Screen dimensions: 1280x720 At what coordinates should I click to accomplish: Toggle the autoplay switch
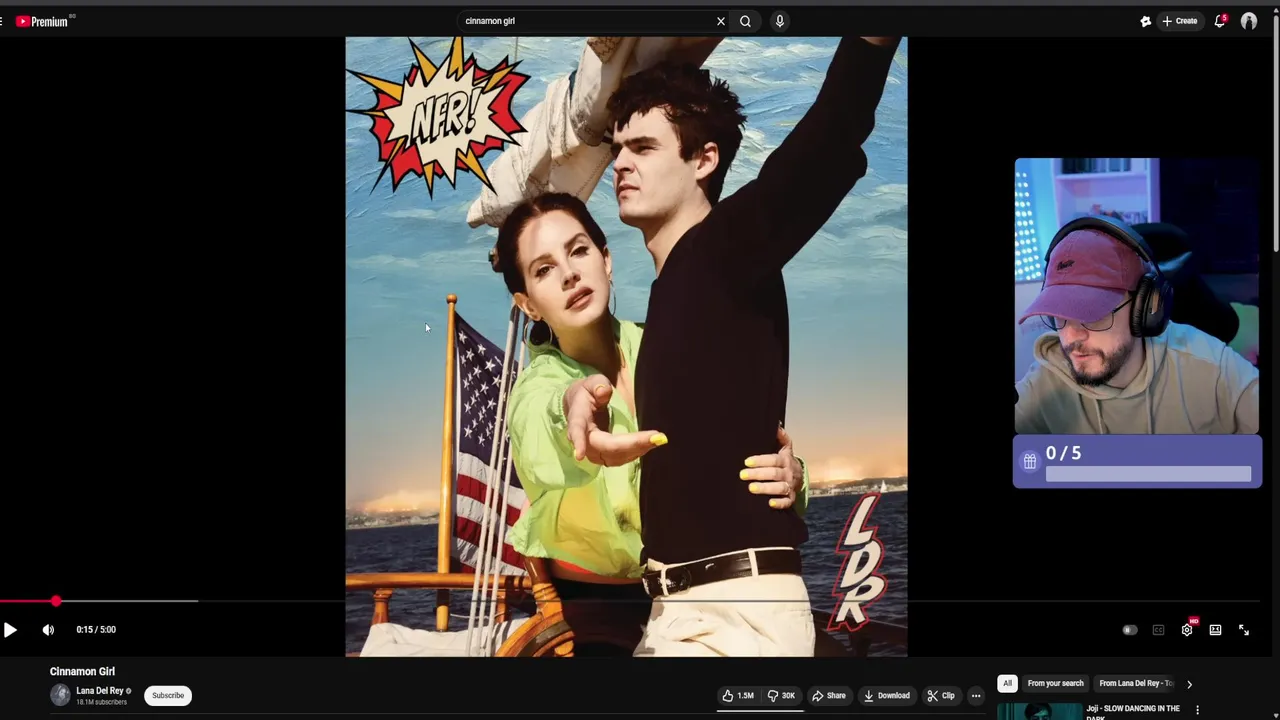pyautogui.click(x=1130, y=630)
